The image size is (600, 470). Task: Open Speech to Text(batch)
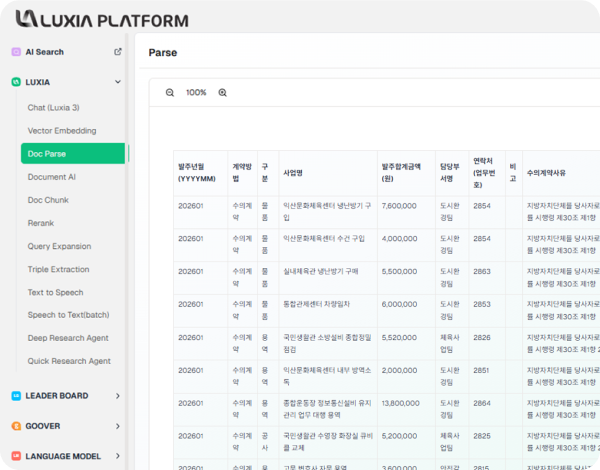[x=68, y=315]
